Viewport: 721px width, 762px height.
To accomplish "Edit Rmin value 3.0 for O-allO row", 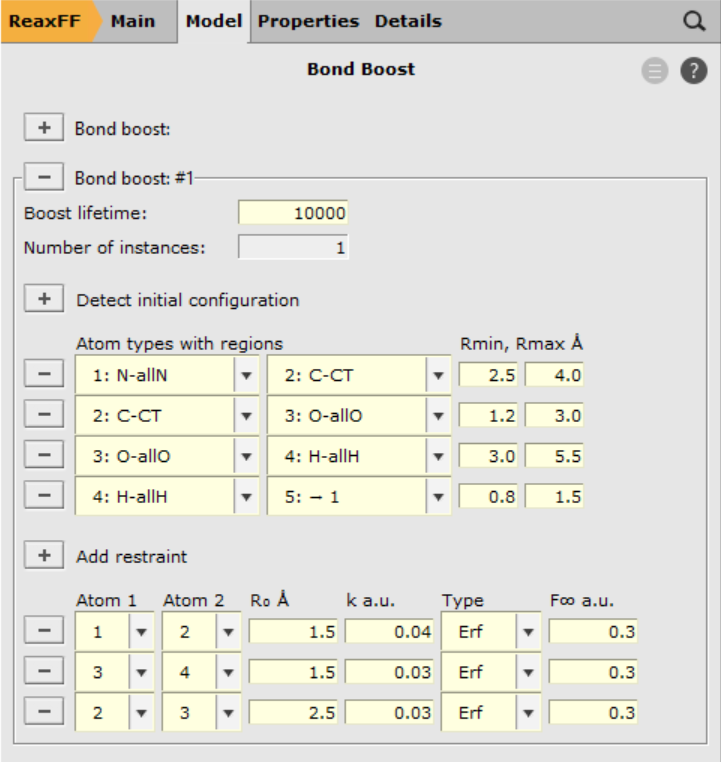I will (x=488, y=456).
